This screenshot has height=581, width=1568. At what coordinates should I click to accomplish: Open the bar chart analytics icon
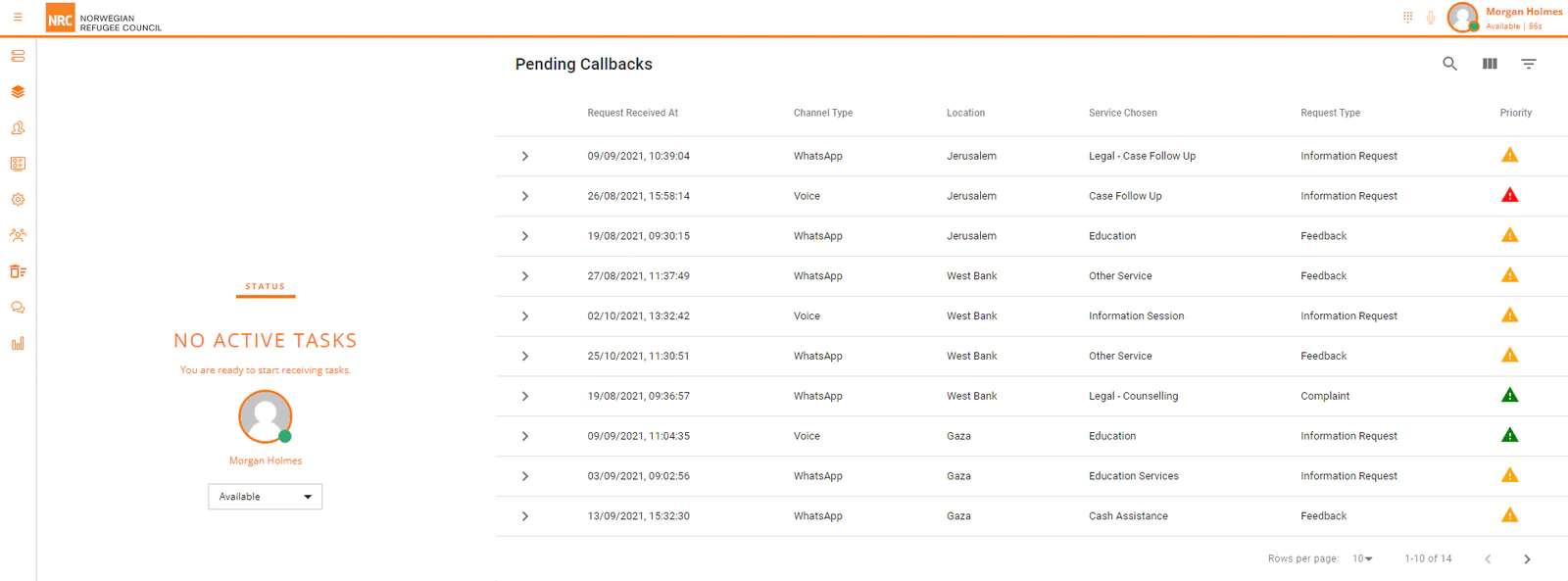[x=18, y=344]
